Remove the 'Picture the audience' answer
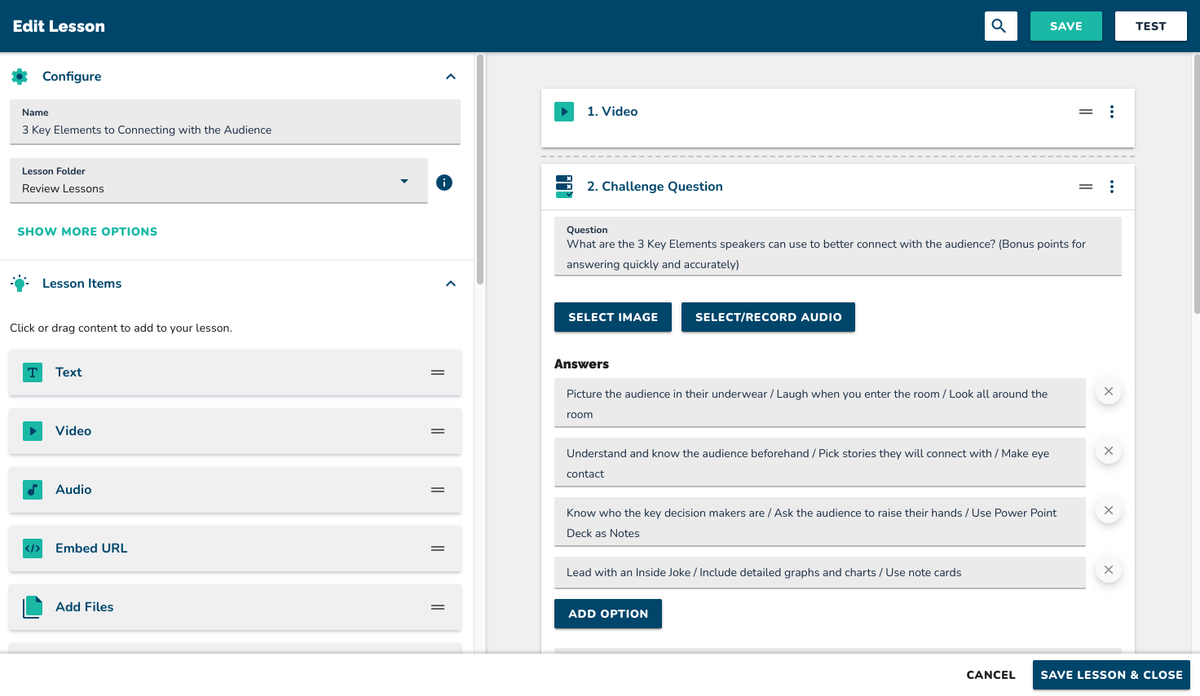This screenshot has height=696, width=1200. coord(1108,392)
